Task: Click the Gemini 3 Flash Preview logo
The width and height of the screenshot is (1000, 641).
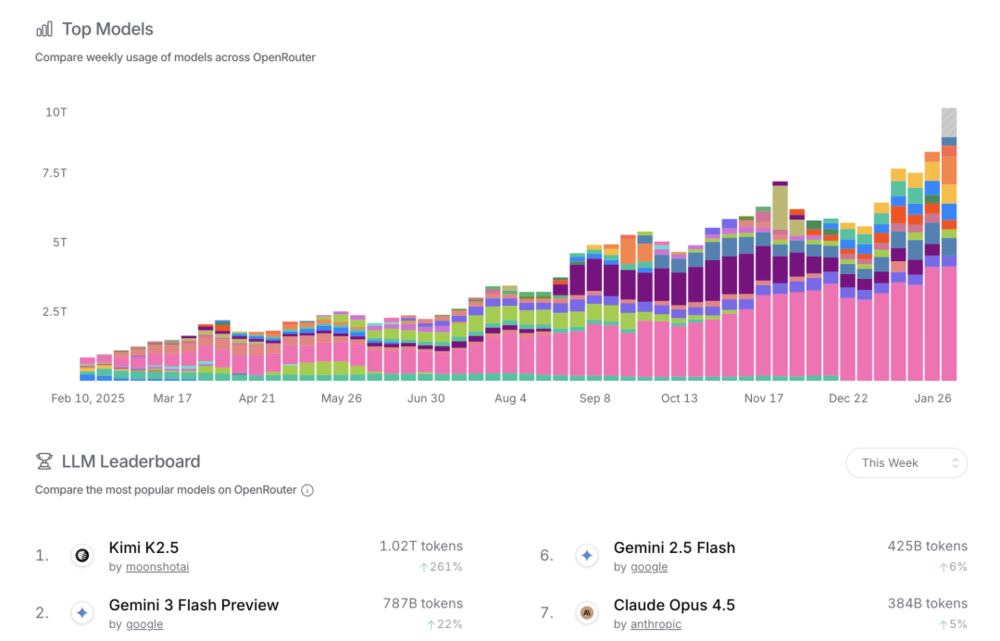Action: click(82, 612)
